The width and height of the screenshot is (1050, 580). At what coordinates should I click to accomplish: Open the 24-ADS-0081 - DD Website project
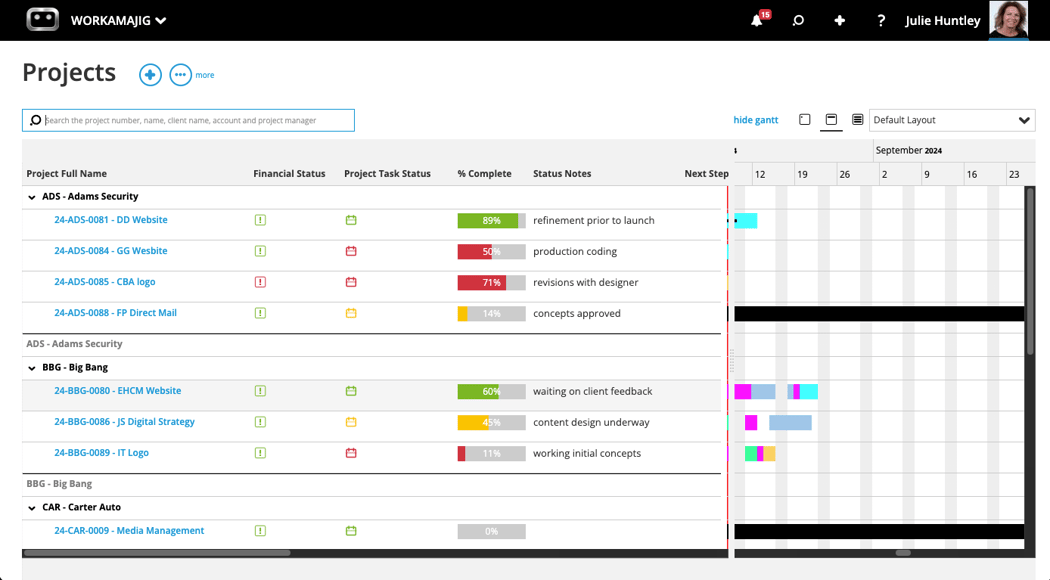coord(112,220)
